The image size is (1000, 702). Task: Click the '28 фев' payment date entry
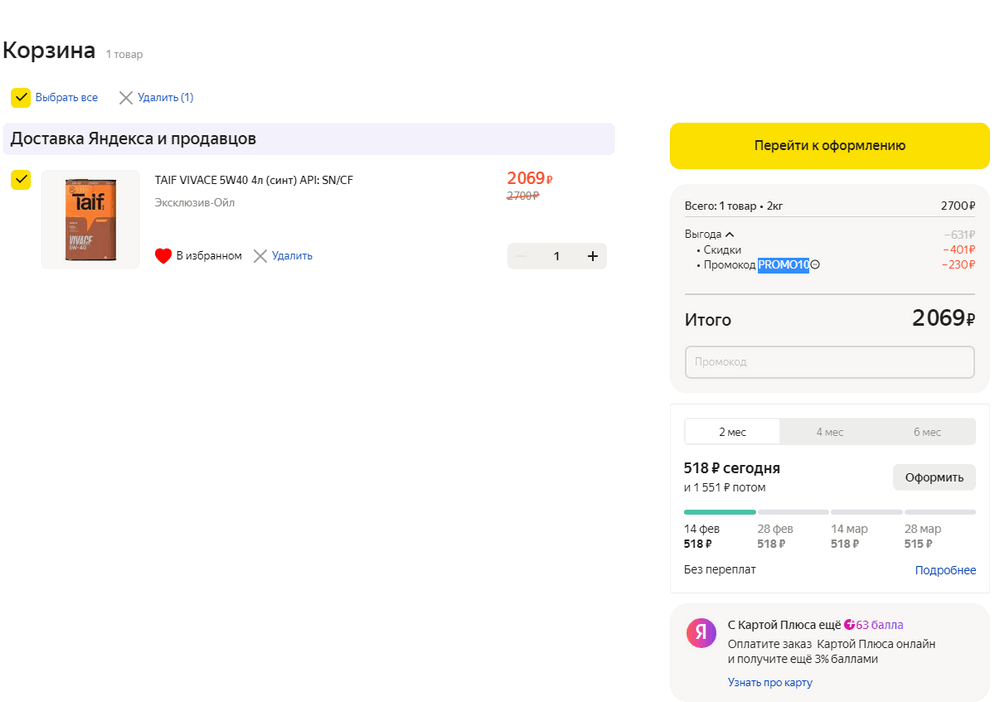tap(775, 536)
